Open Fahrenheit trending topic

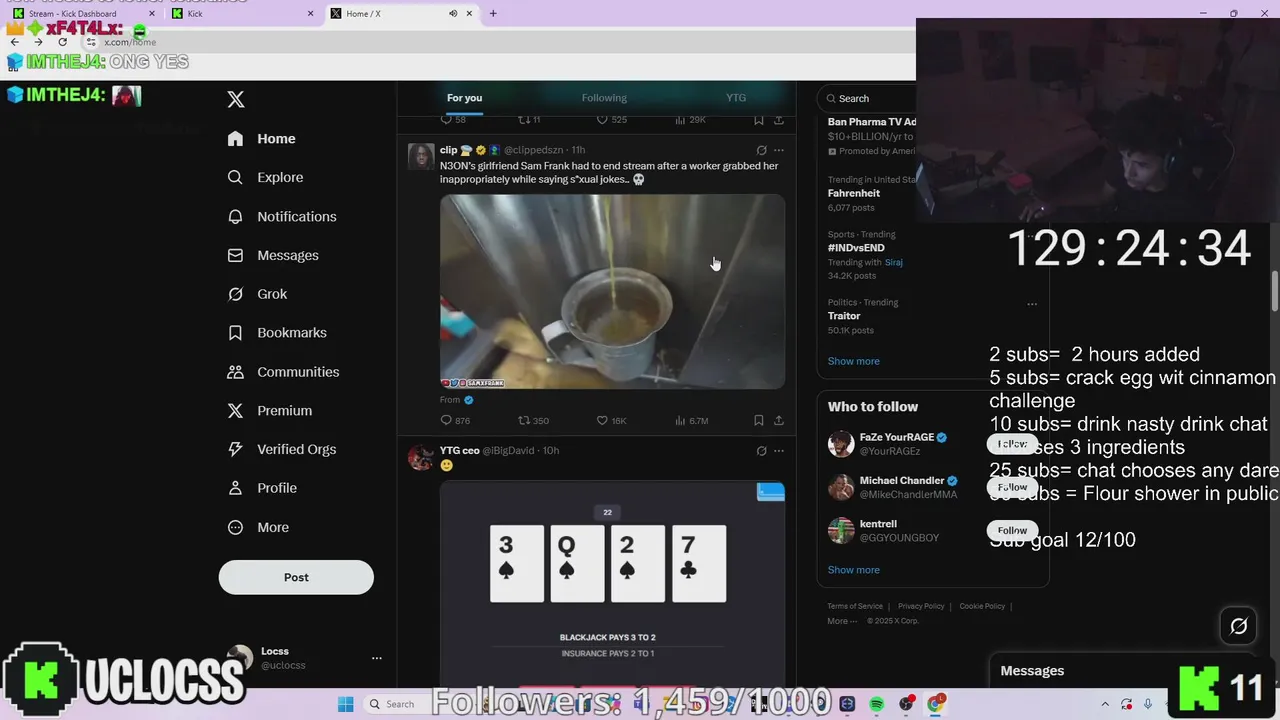tap(854, 193)
